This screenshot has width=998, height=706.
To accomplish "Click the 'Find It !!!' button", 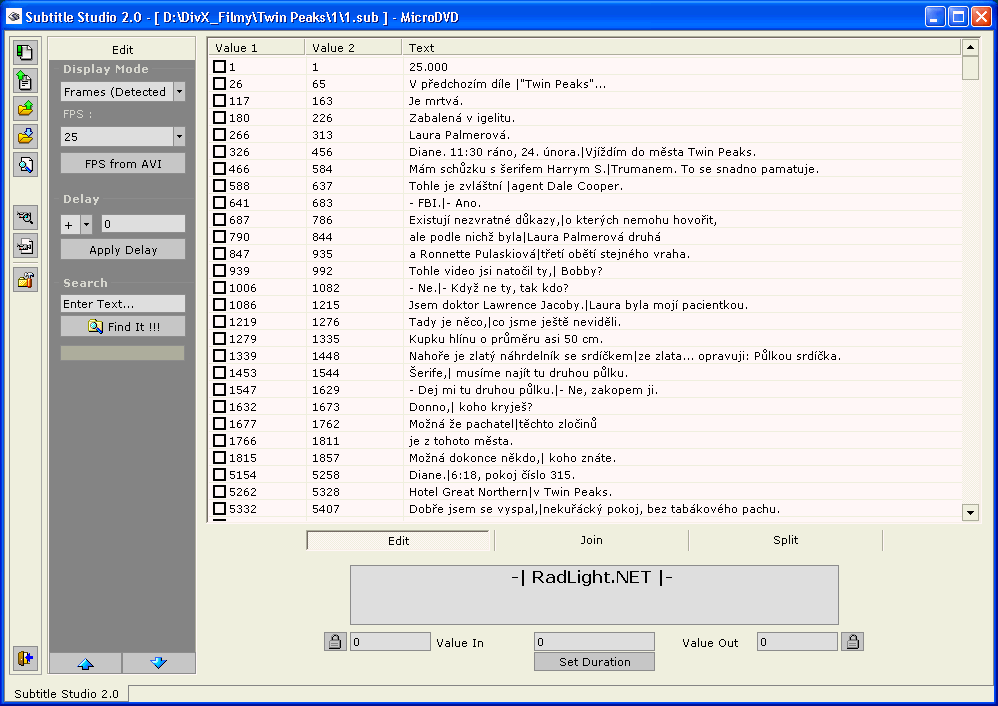I will click(x=123, y=327).
